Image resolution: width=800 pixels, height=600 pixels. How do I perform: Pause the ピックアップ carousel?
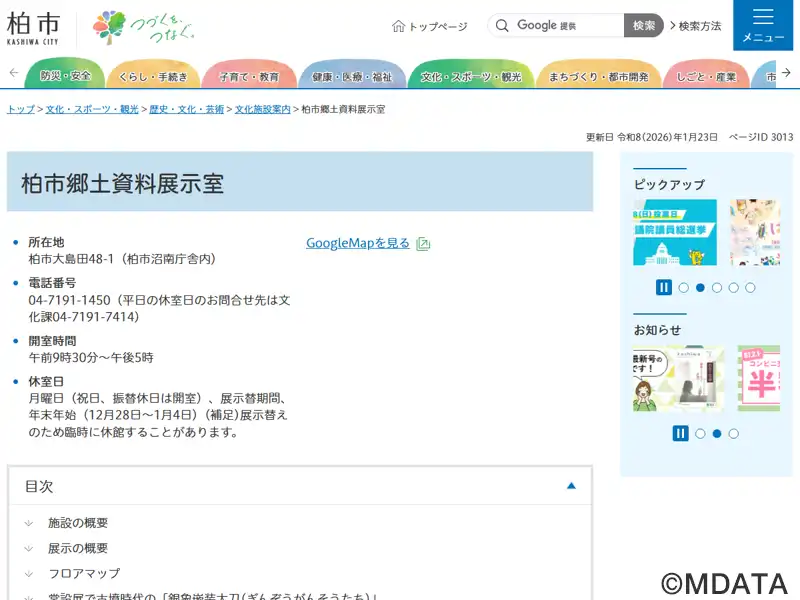(663, 288)
